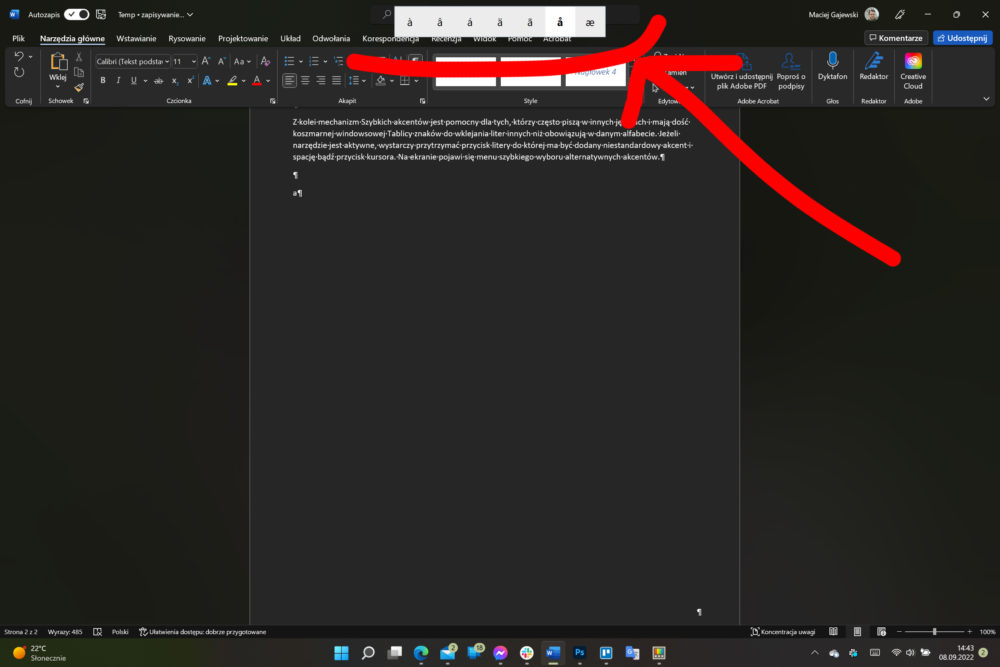Click the Windows Start button
Viewport: 1000px width, 667px height.
pos(341,652)
